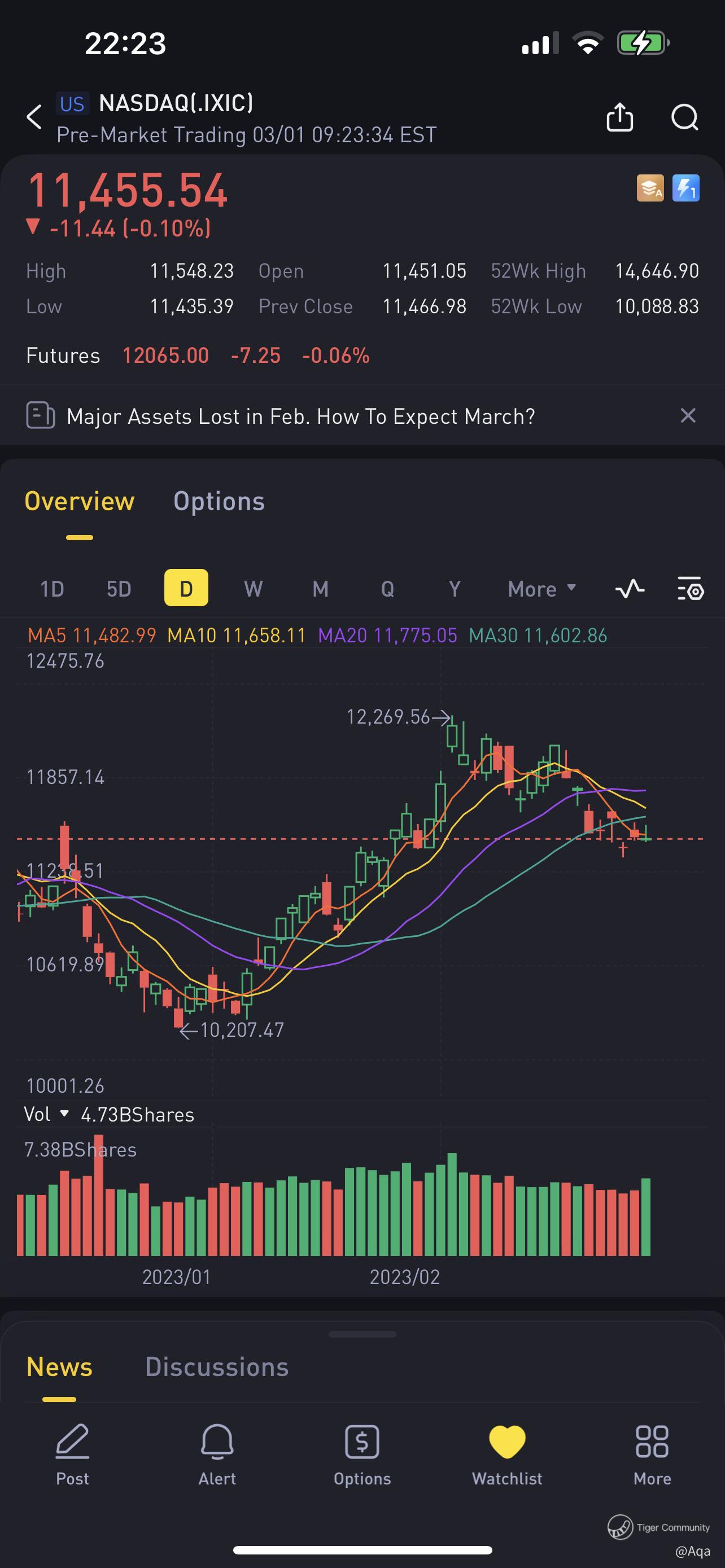725x1568 pixels.
Task: Switch to the Overview tab
Action: (x=80, y=502)
